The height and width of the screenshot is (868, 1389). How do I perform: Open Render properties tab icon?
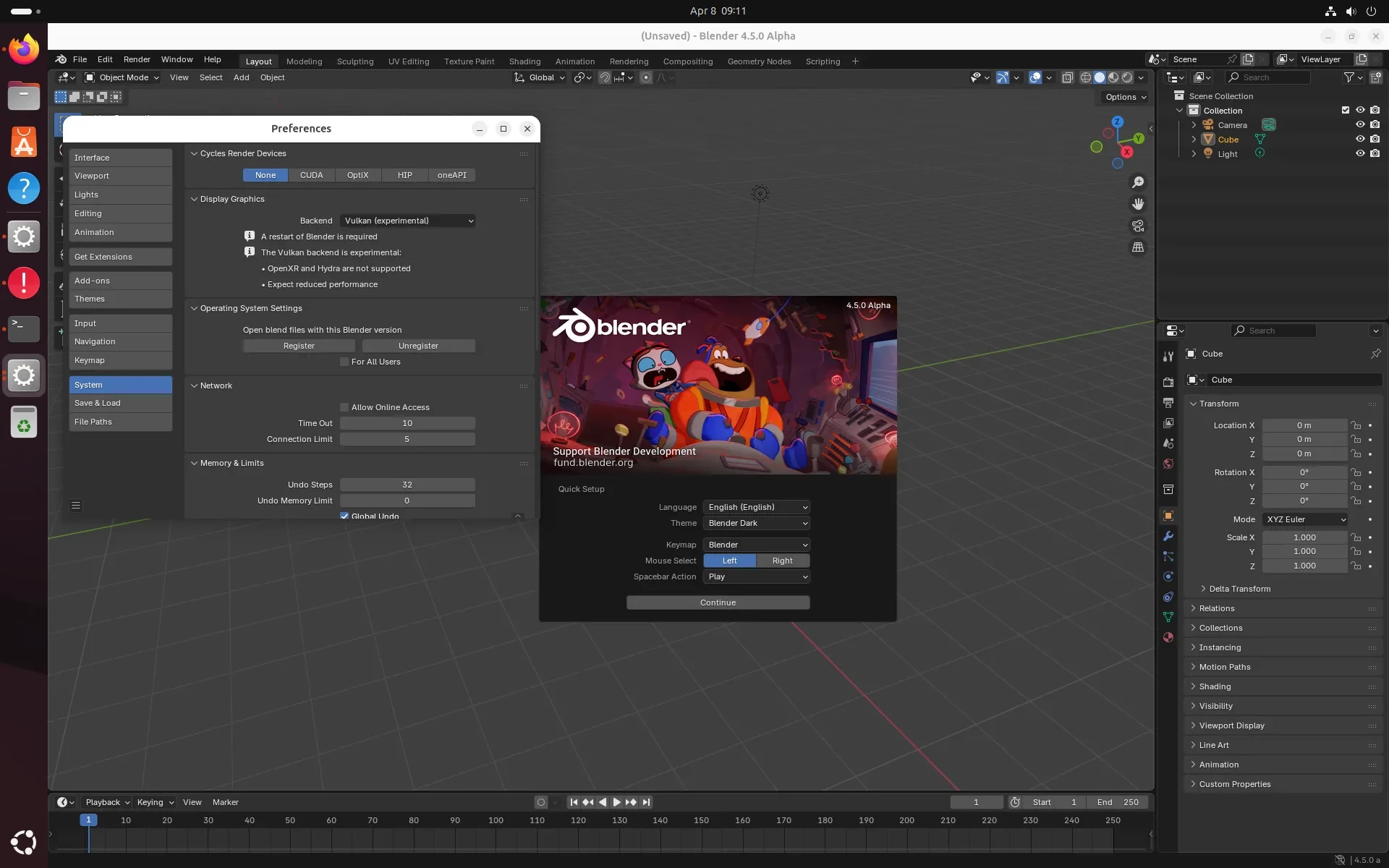pos(1168,382)
